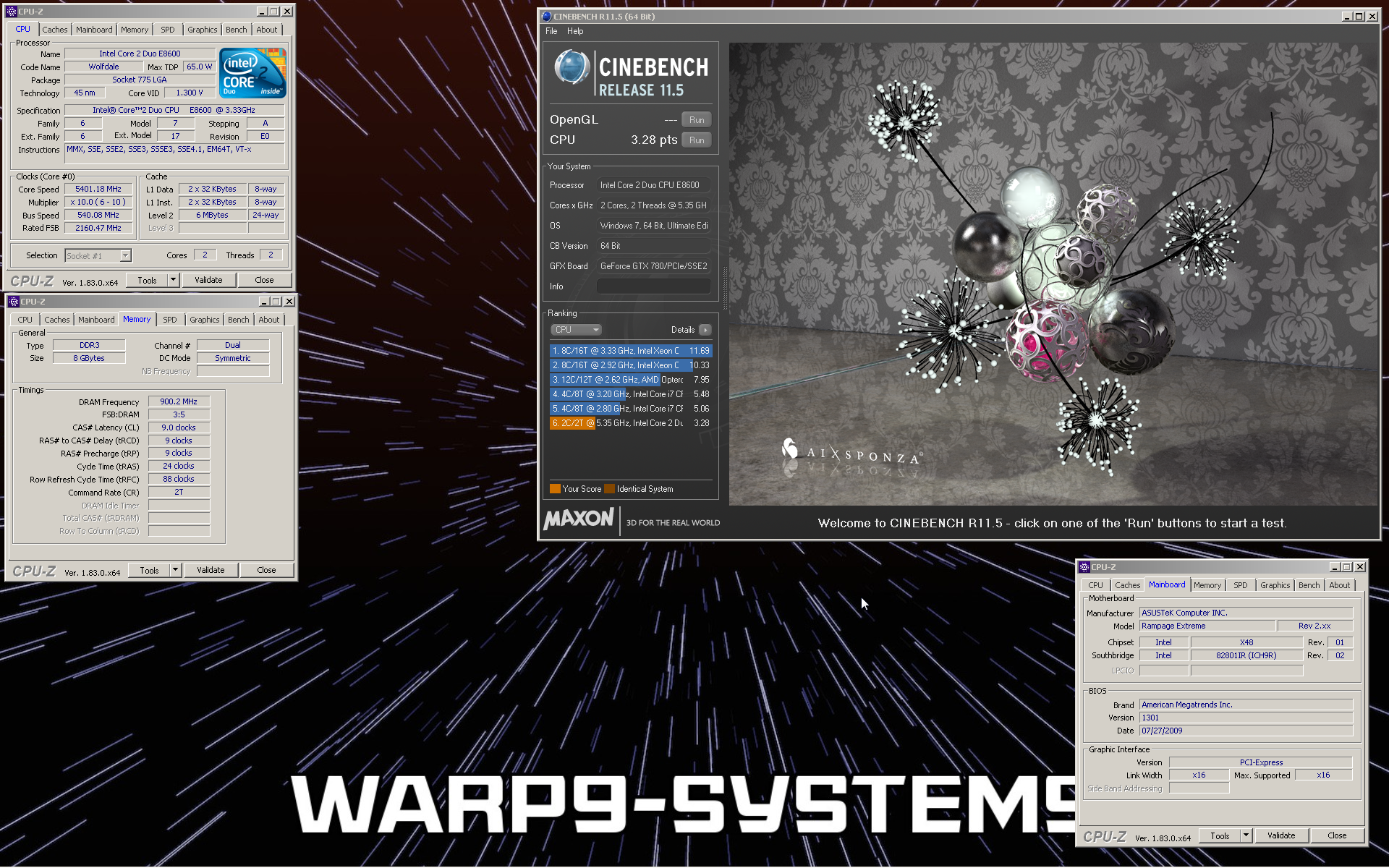Select the SPD tab in CPU-Z Memory window
This screenshot has height=868, width=1389.
tap(170, 320)
